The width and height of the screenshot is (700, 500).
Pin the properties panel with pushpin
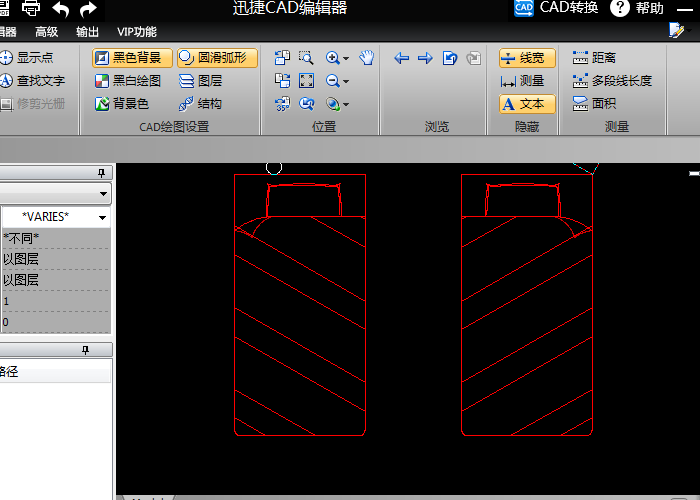tap(100, 172)
